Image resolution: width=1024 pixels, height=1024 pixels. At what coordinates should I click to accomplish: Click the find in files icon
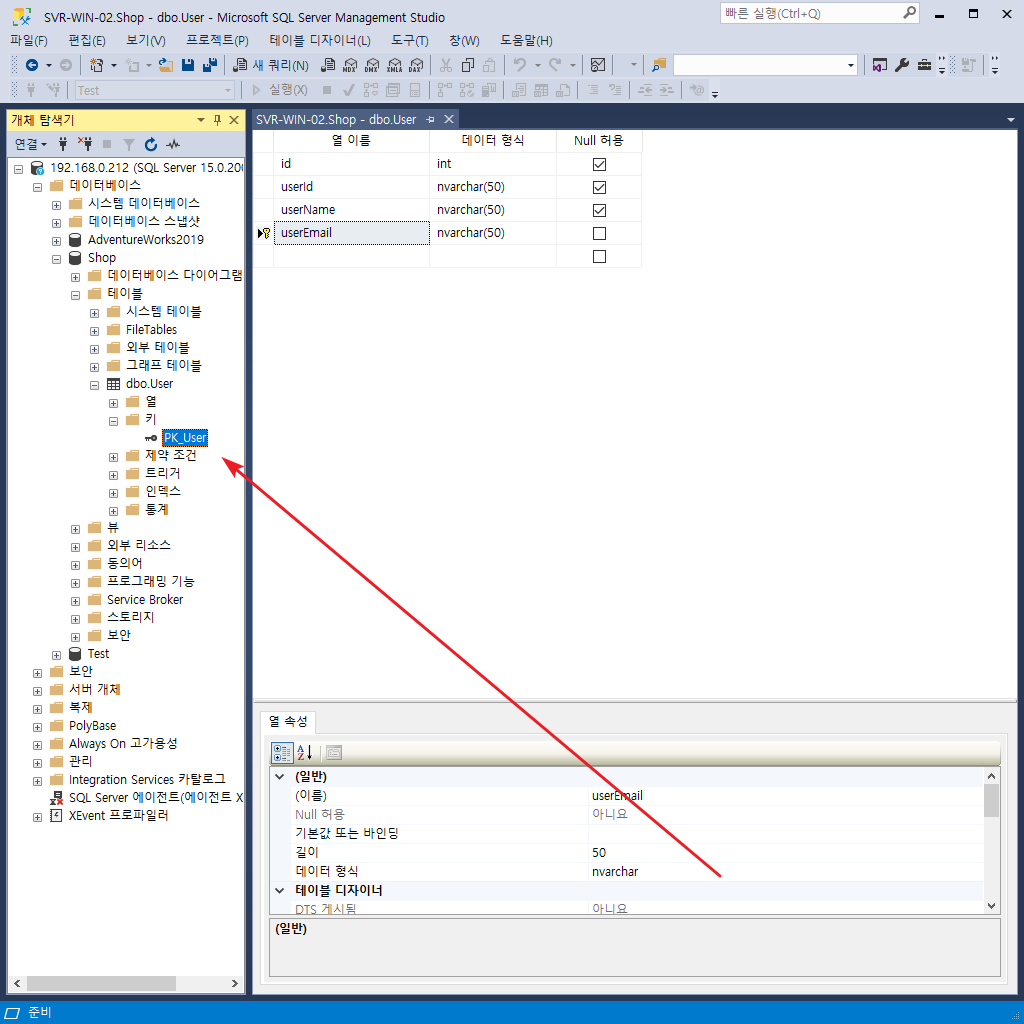[x=659, y=65]
